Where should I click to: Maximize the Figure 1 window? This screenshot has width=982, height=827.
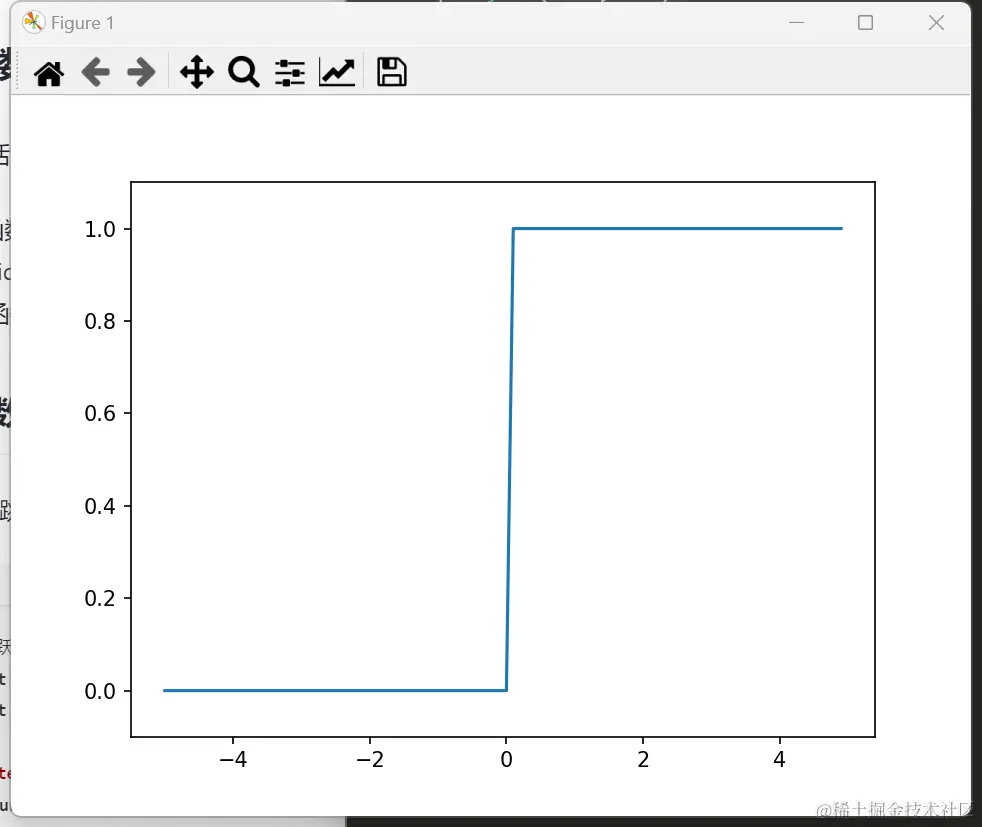click(866, 23)
